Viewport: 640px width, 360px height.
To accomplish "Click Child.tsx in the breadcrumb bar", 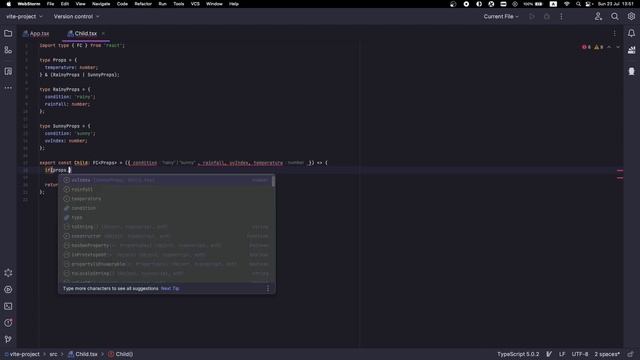I will pyautogui.click(x=82, y=354).
